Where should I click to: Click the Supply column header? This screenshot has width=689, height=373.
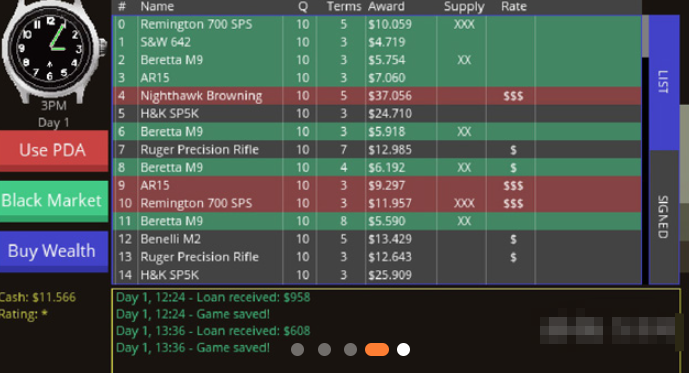(x=464, y=7)
